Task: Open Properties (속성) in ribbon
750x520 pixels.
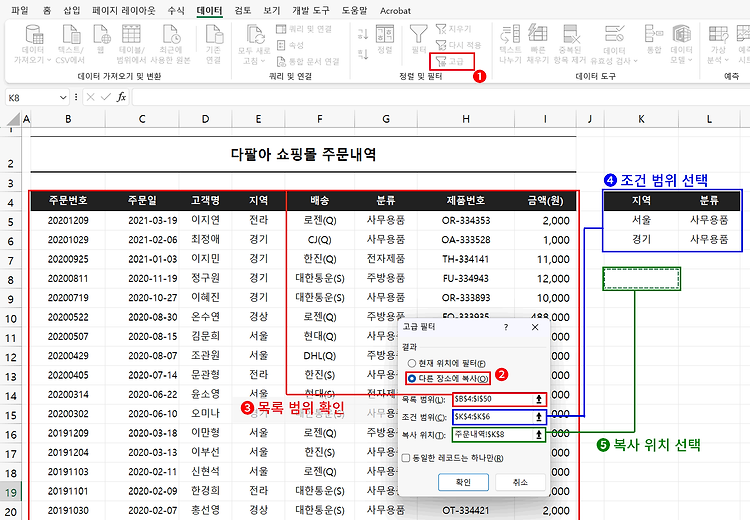Action: (x=290, y=45)
